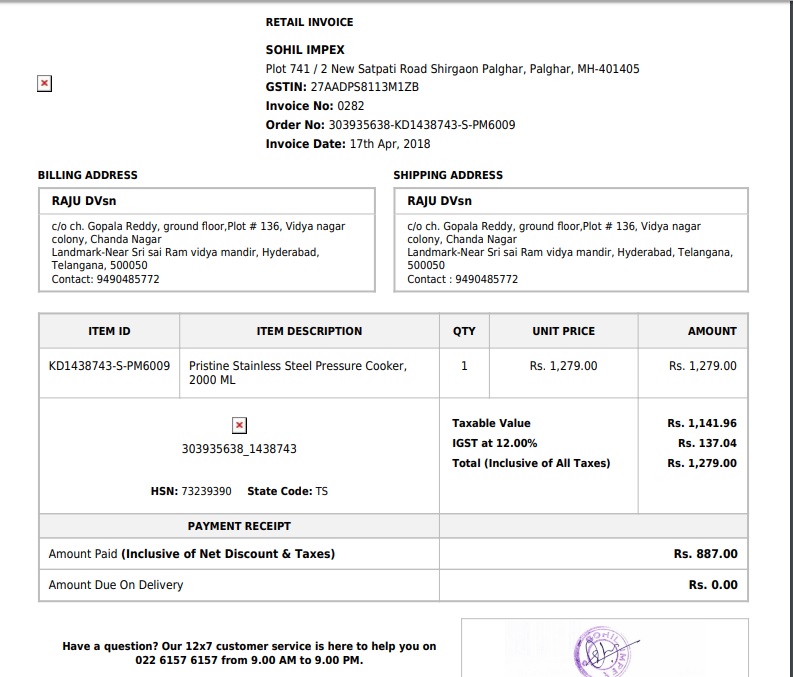The image size is (793, 677).
Task: Click the Amount Paid value Rs. 887.00
Action: tap(705, 554)
